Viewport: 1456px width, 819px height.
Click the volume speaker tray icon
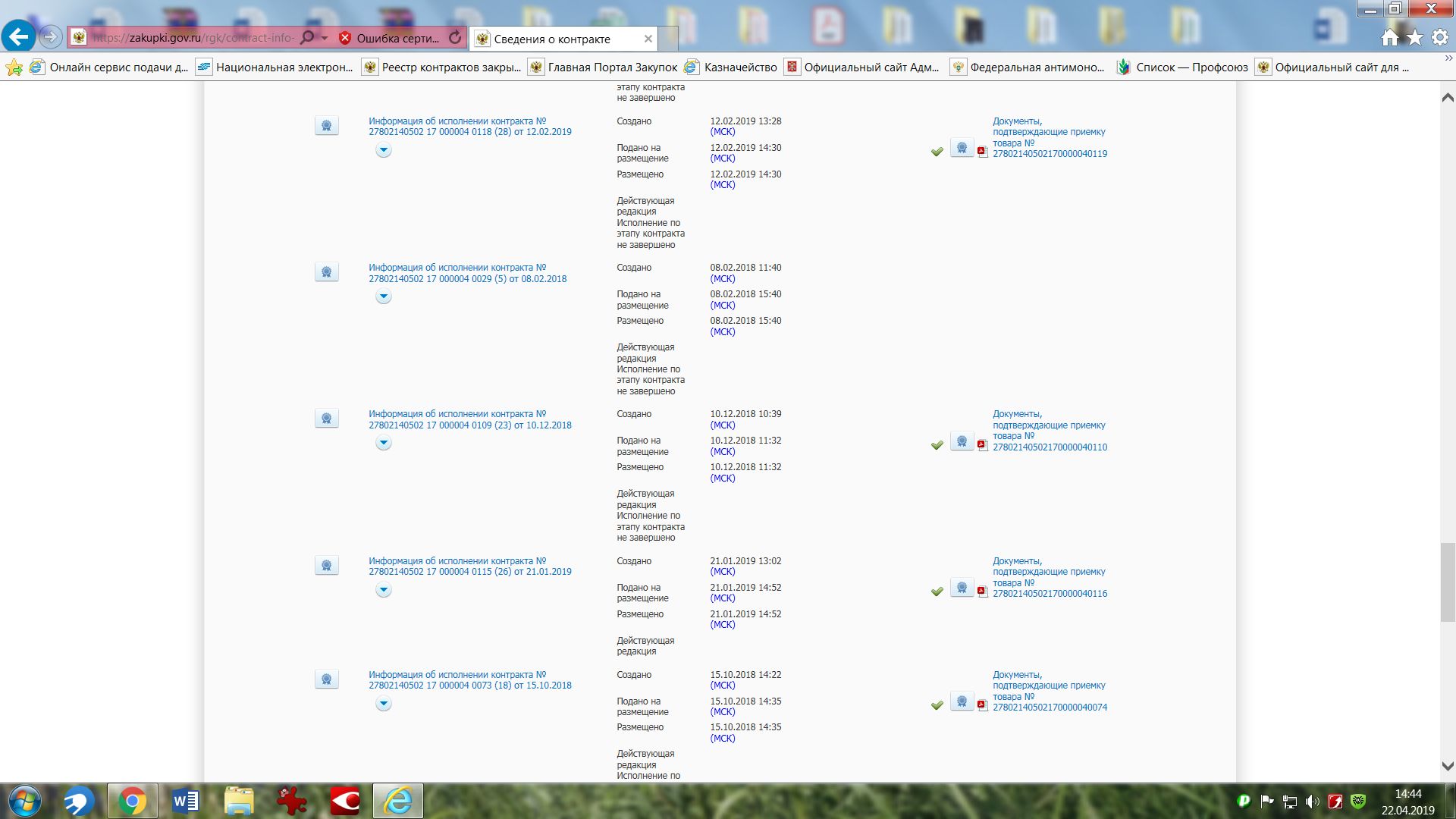[1313, 802]
